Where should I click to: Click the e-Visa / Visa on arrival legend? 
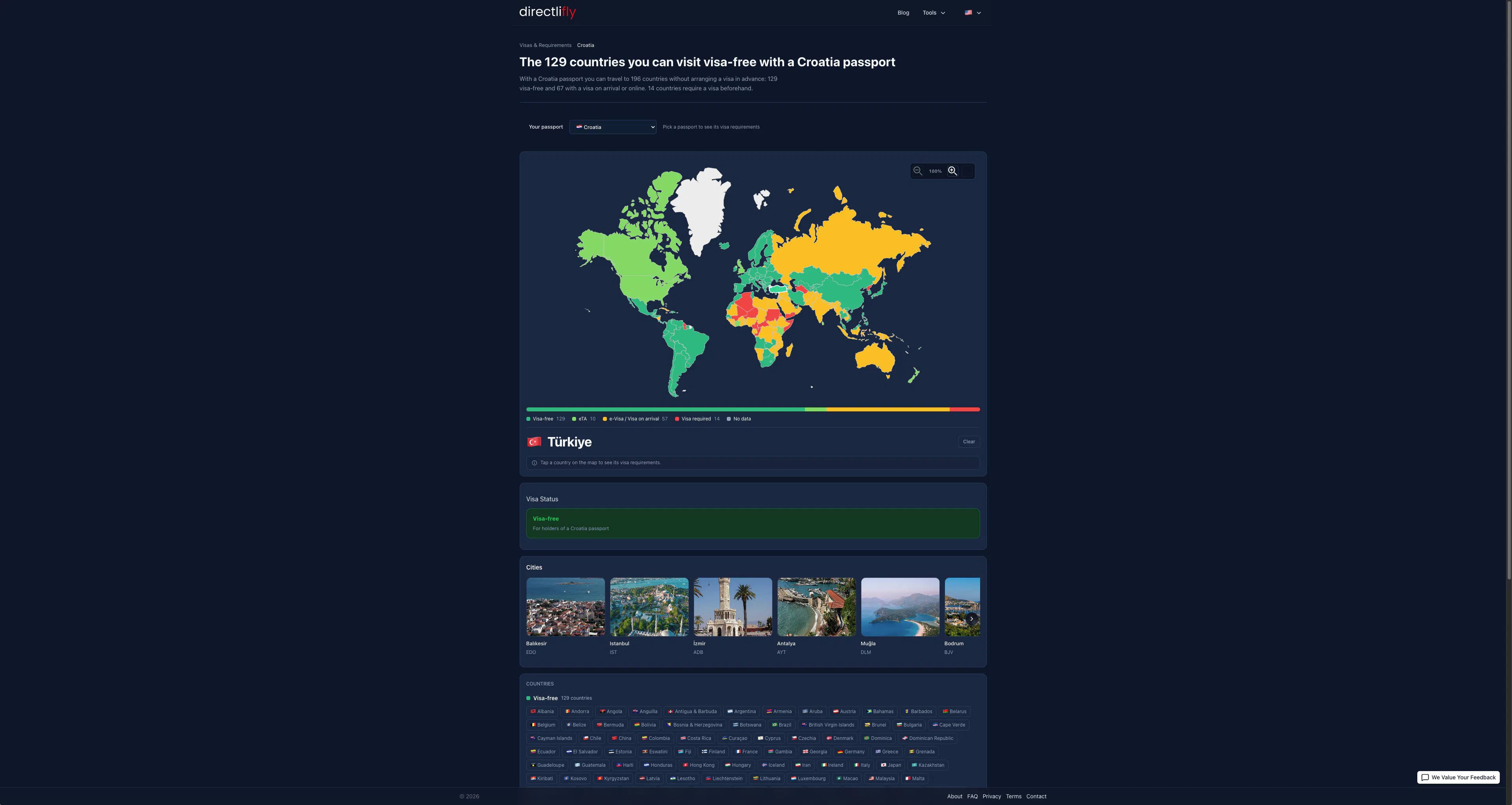tap(635, 419)
